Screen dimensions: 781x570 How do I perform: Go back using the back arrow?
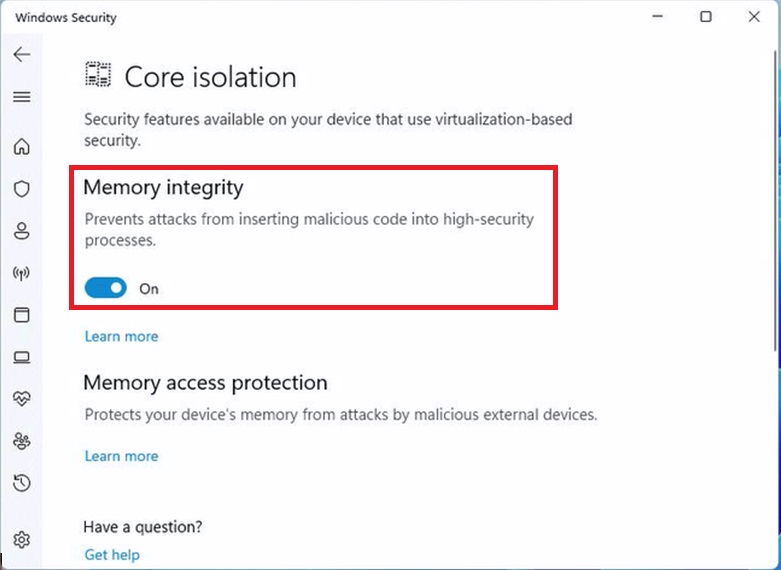pos(21,55)
